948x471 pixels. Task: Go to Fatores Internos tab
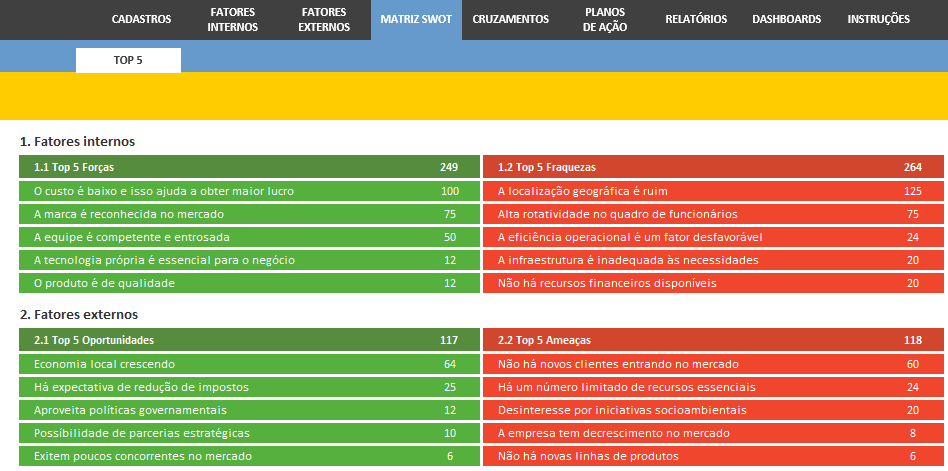(x=232, y=20)
